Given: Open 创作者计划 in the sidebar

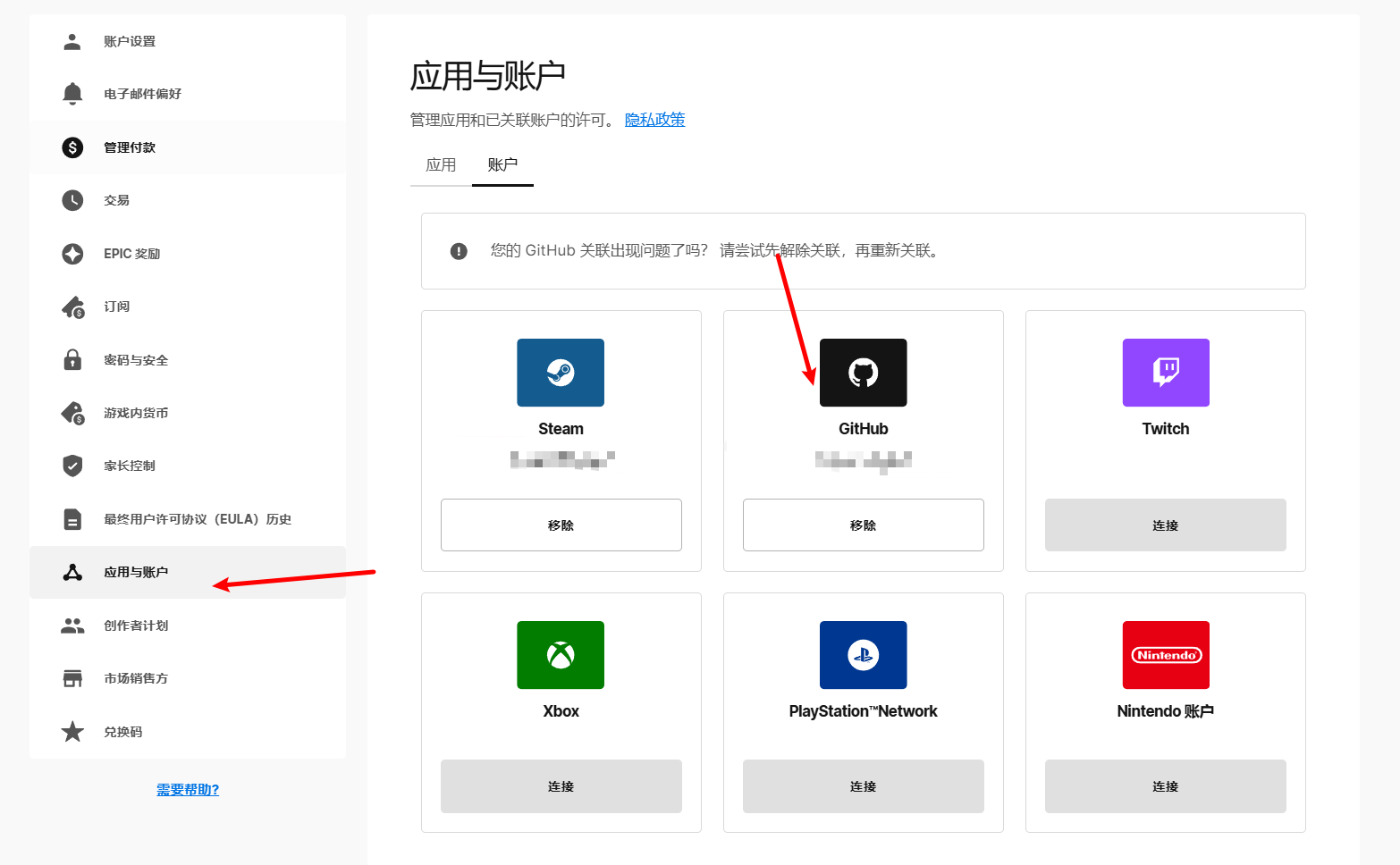Looking at the screenshot, I should [188, 626].
